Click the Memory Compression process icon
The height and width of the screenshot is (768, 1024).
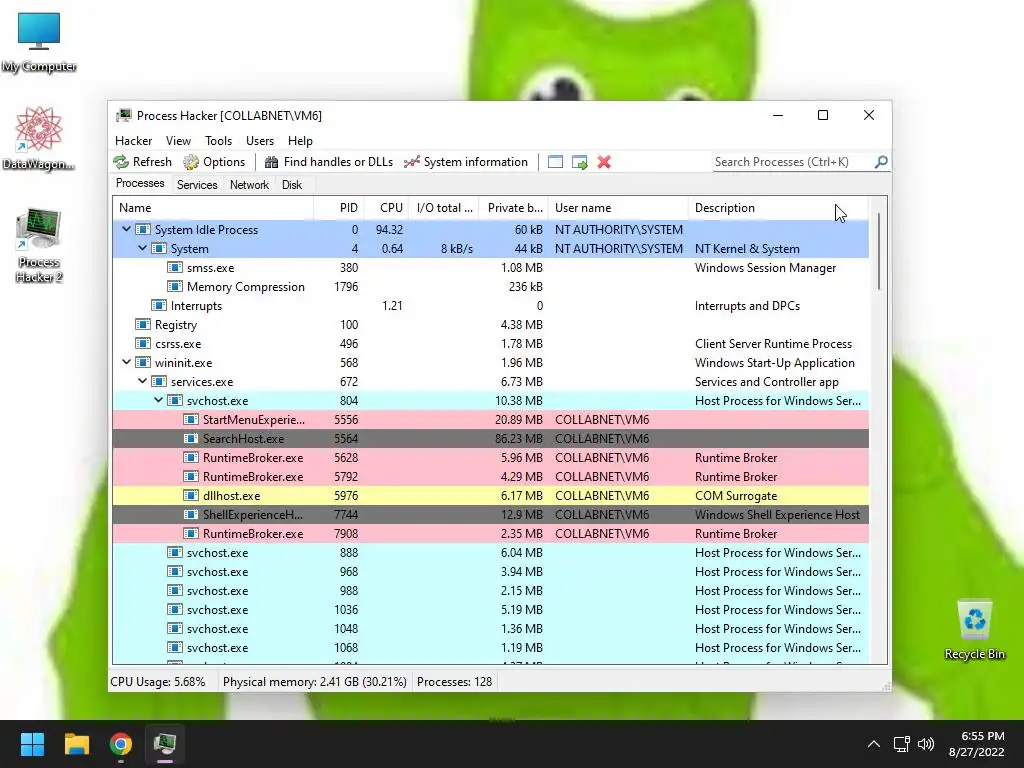tap(174, 287)
